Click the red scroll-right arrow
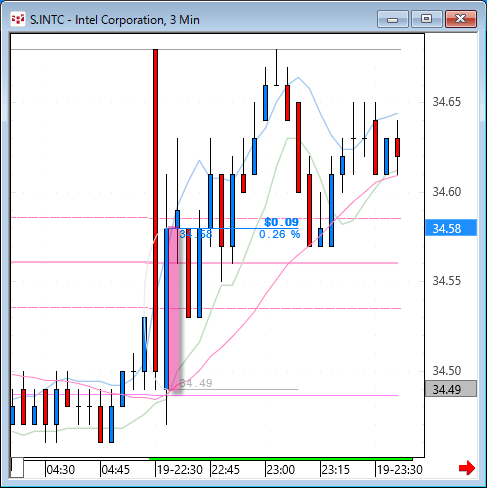487x488 pixels. 467,468
